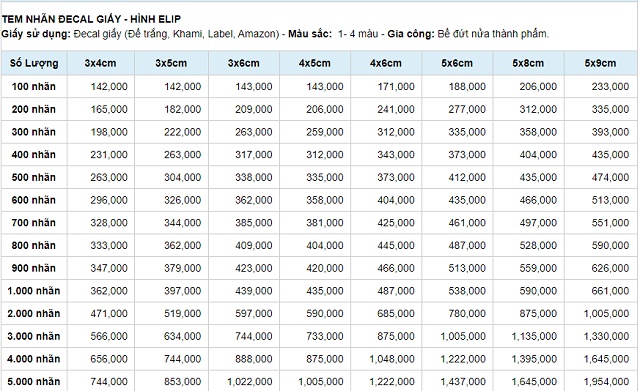Click the 3x4cm column header
This screenshot has height=391, width=640.
tap(100, 63)
